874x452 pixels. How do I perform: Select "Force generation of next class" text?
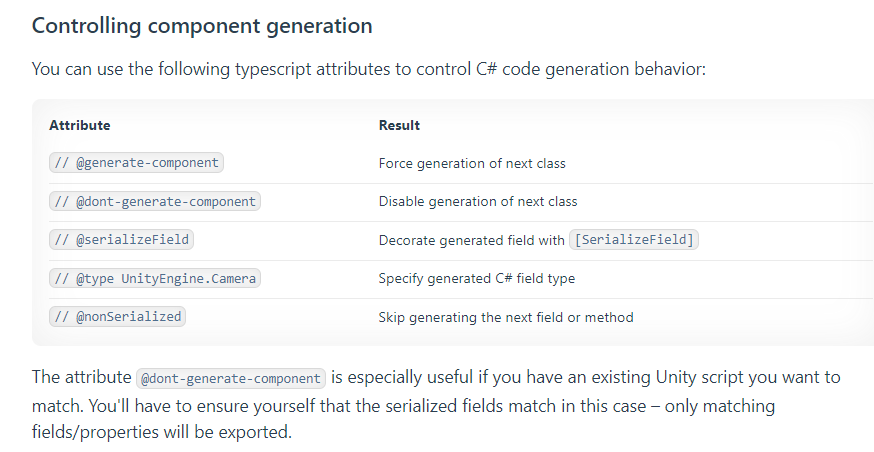pos(472,163)
